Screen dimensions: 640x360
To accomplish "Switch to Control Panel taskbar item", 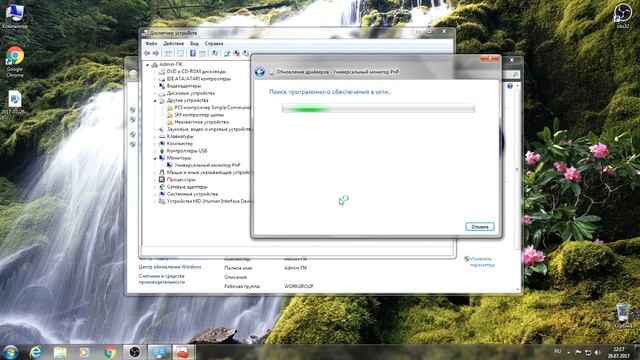I will coord(159,352).
